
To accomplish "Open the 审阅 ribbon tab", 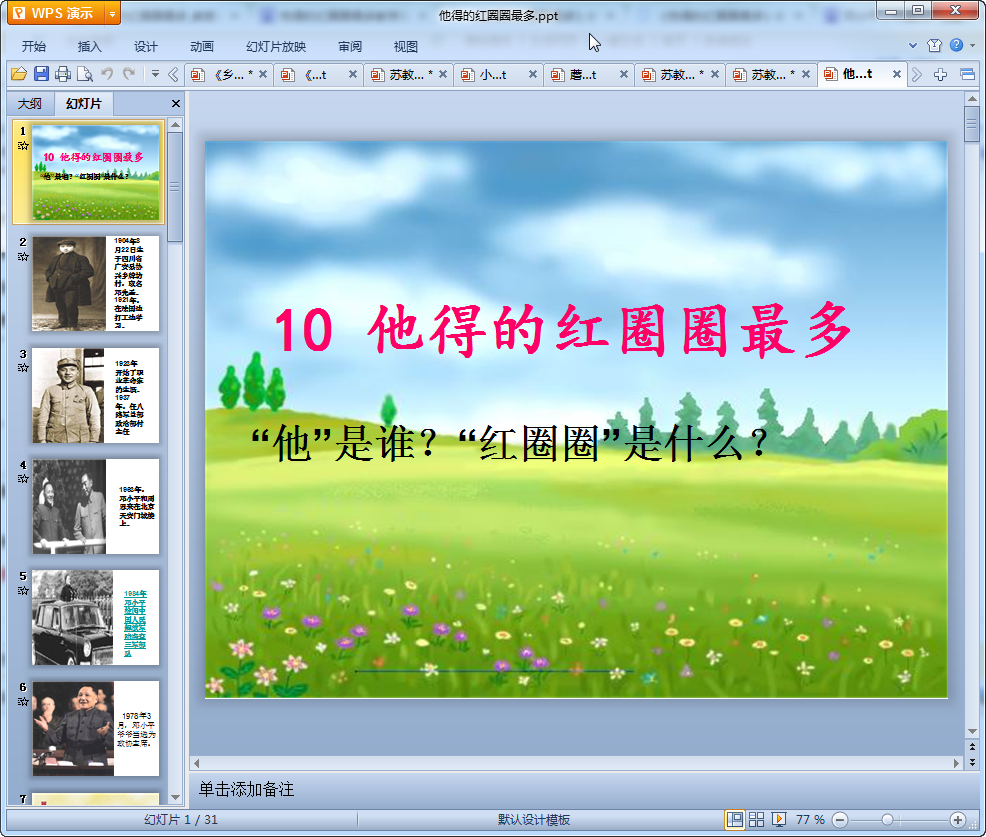I will pyautogui.click(x=350, y=46).
